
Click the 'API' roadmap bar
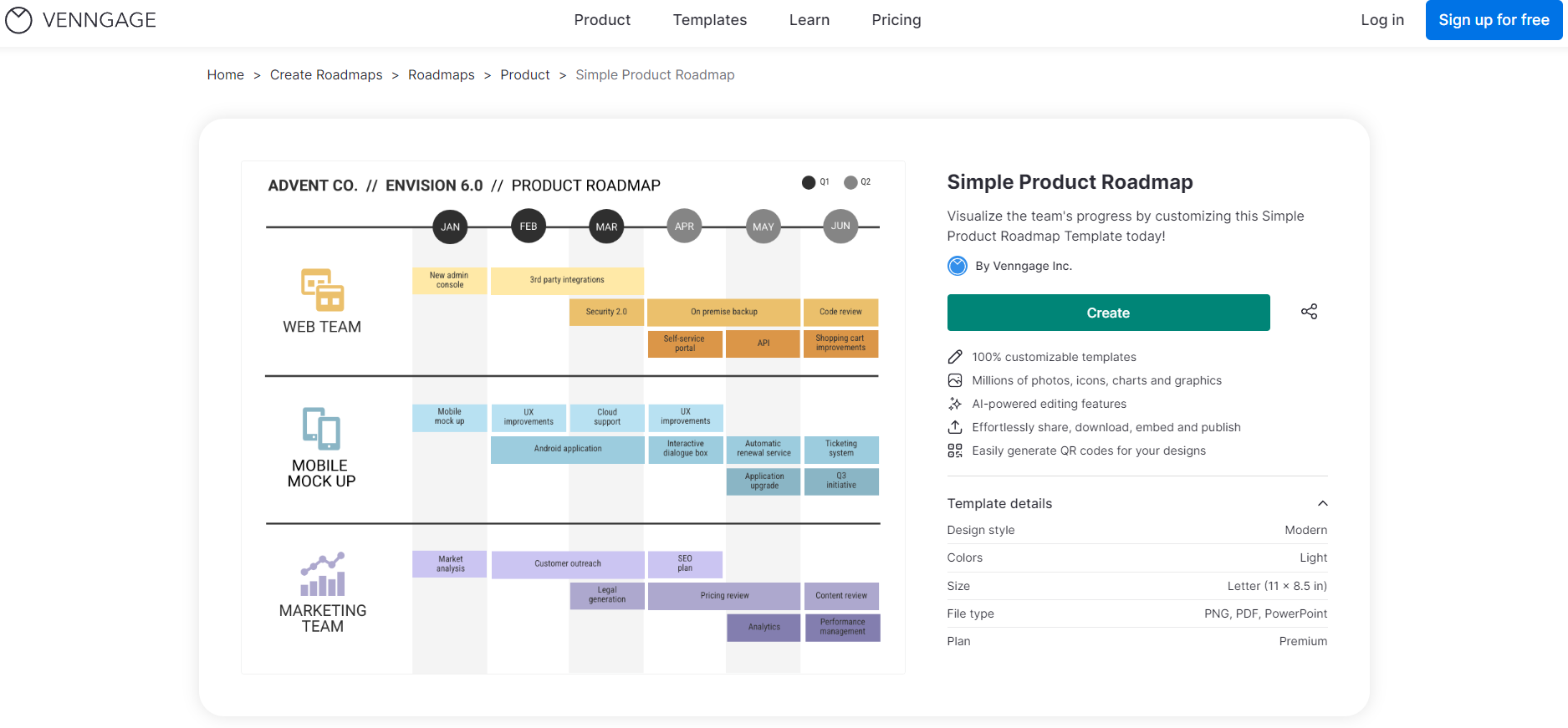763,344
